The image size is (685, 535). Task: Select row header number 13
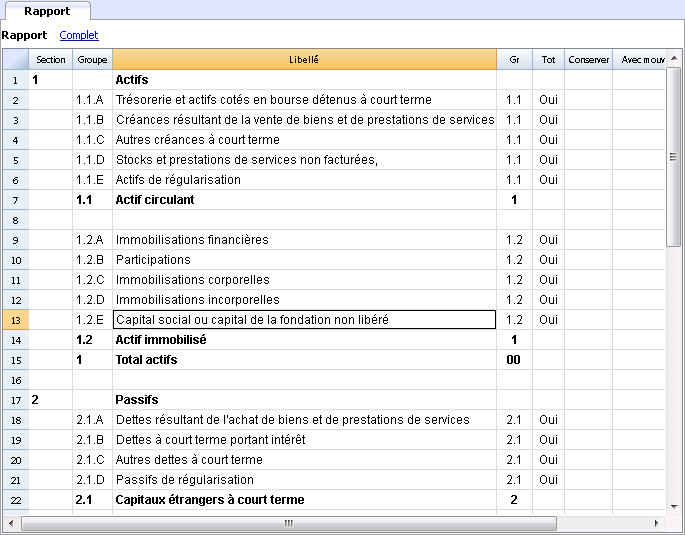[x=16, y=320]
